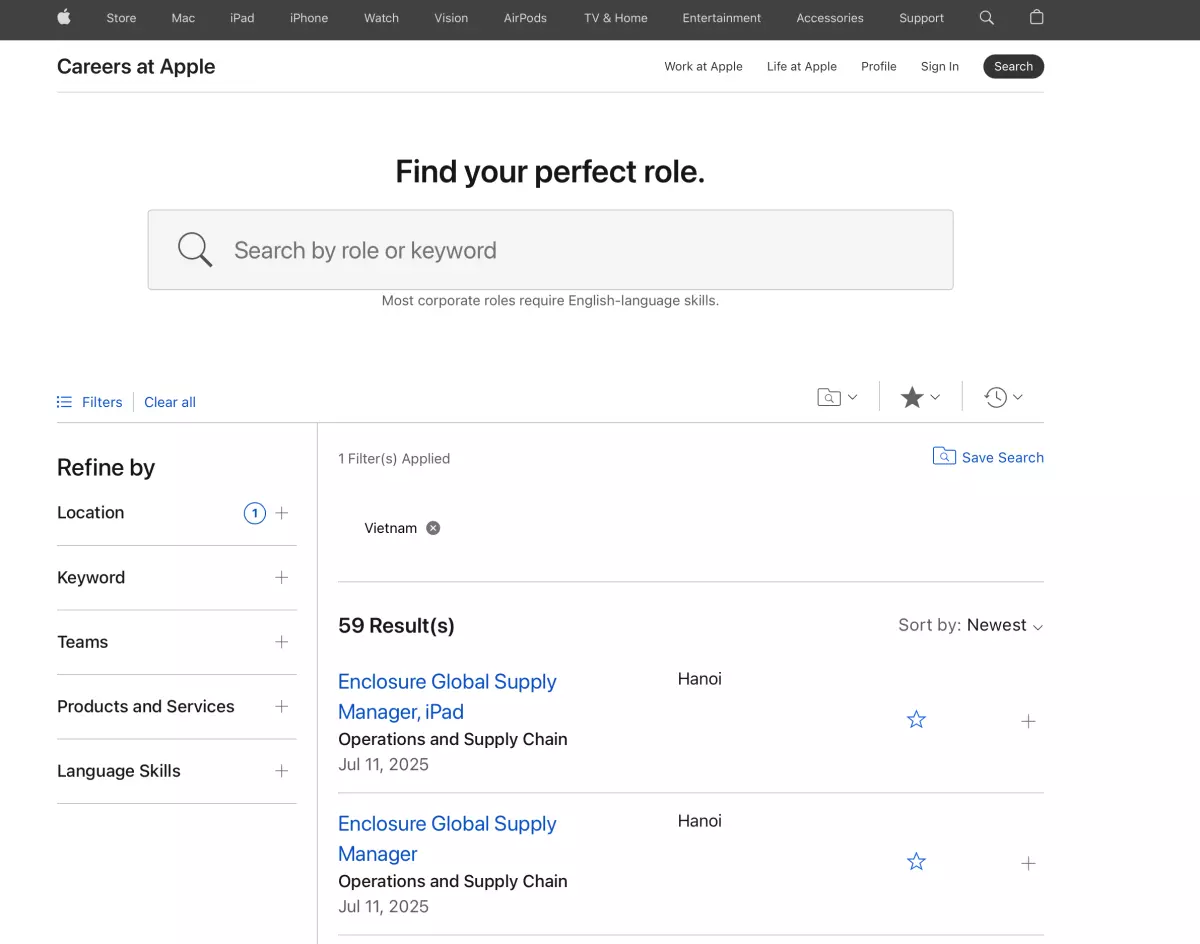Remove the Vietnam filter chip
This screenshot has width=1200, height=944.
tap(433, 528)
